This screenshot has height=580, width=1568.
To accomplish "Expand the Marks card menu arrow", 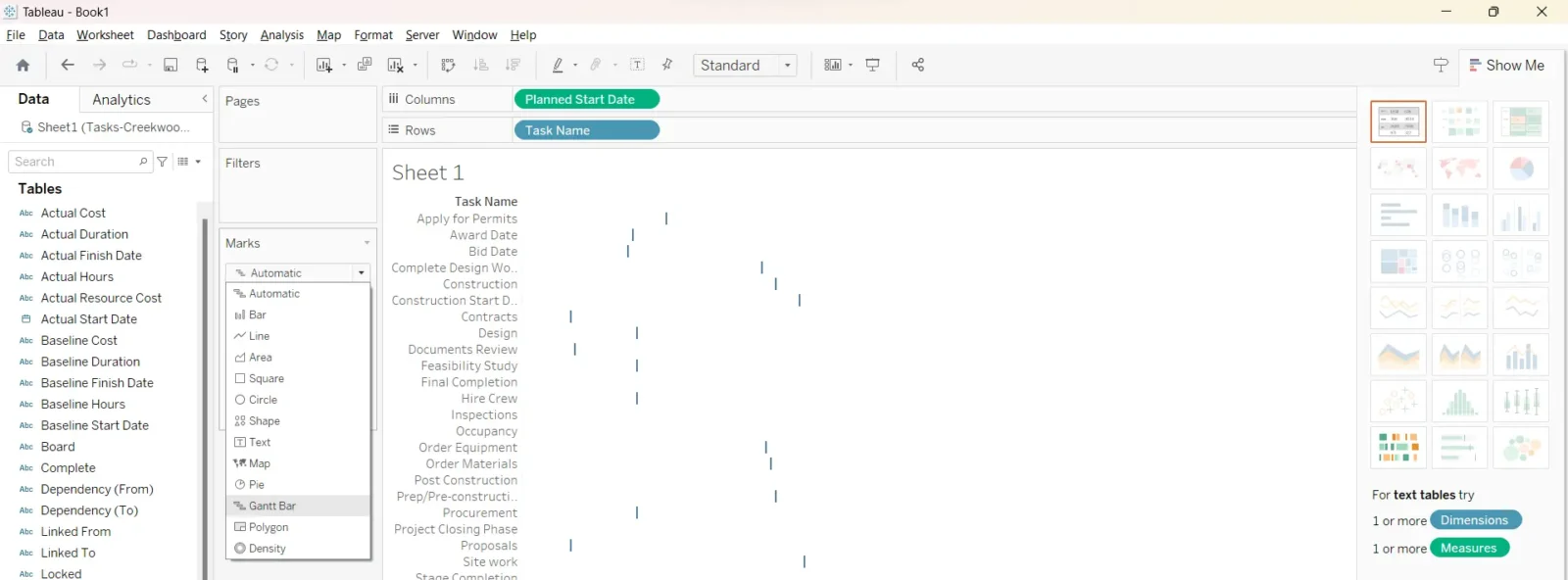I will [x=367, y=243].
